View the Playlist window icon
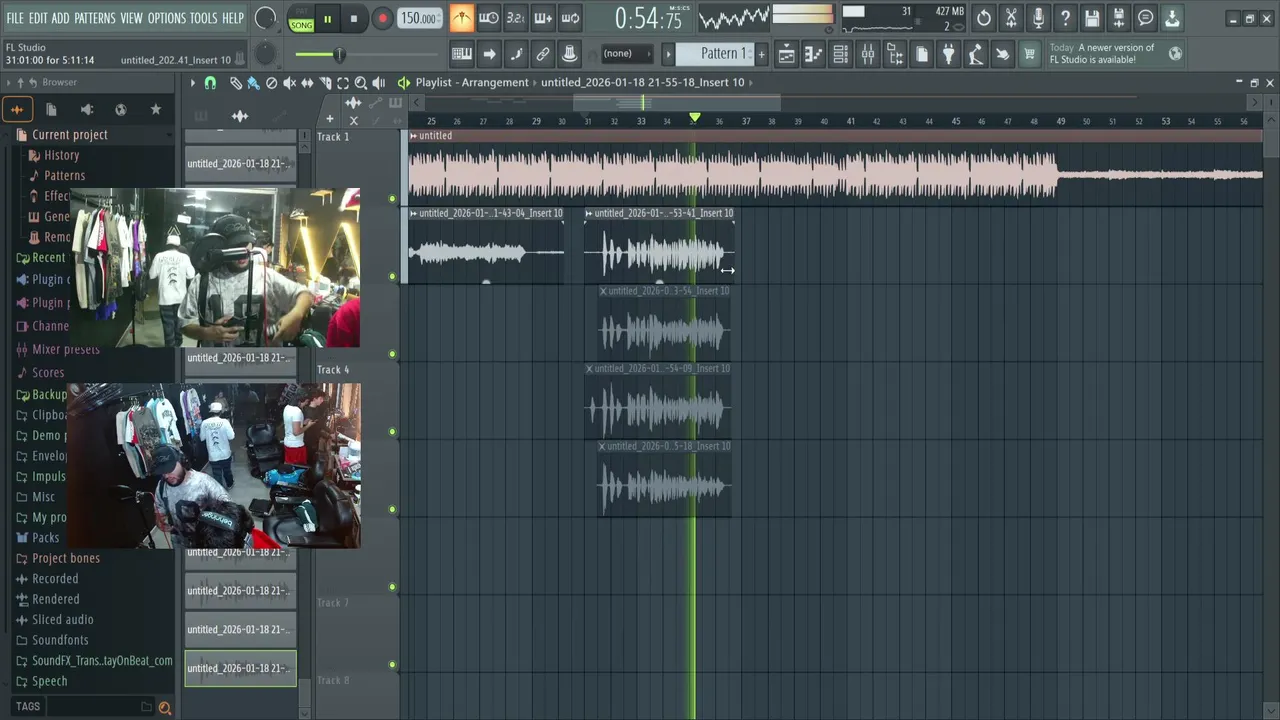Screen dimensions: 1280x720 tap(787, 54)
